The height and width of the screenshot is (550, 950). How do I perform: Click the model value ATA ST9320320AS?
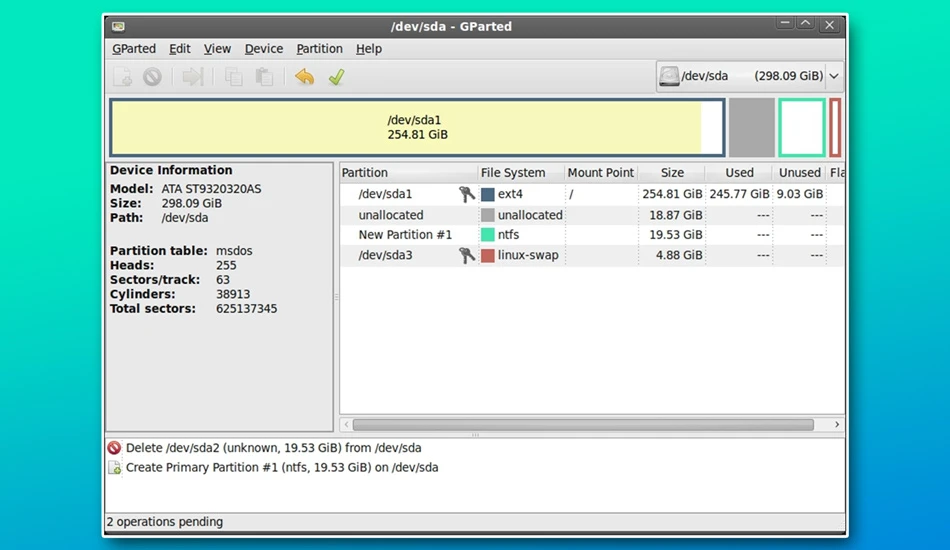pyautogui.click(x=211, y=189)
